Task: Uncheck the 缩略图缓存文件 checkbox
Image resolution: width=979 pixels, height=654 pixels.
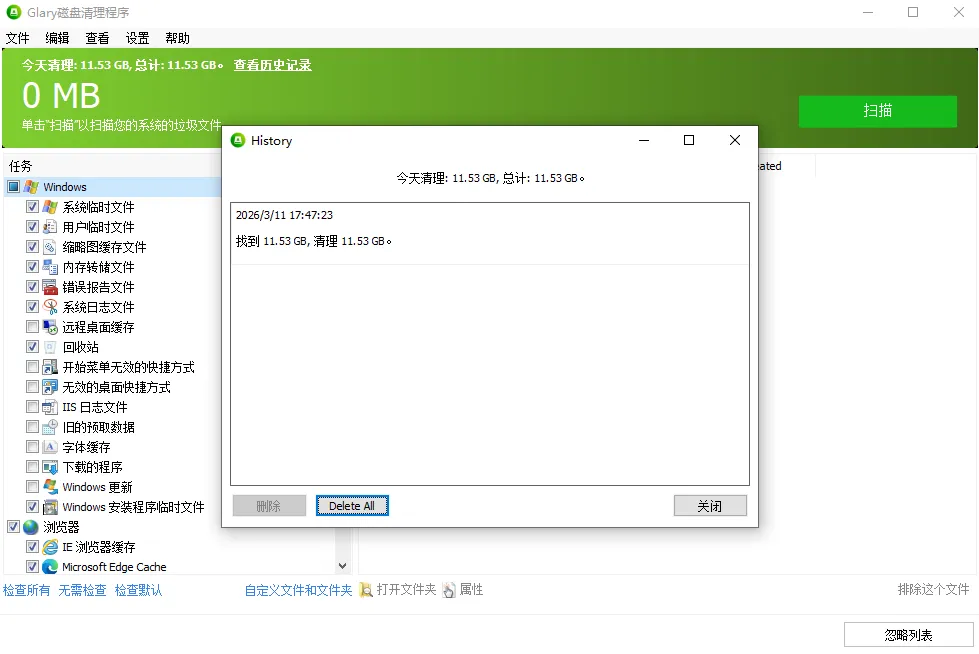Action: pyautogui.click(x=32, y=246)
